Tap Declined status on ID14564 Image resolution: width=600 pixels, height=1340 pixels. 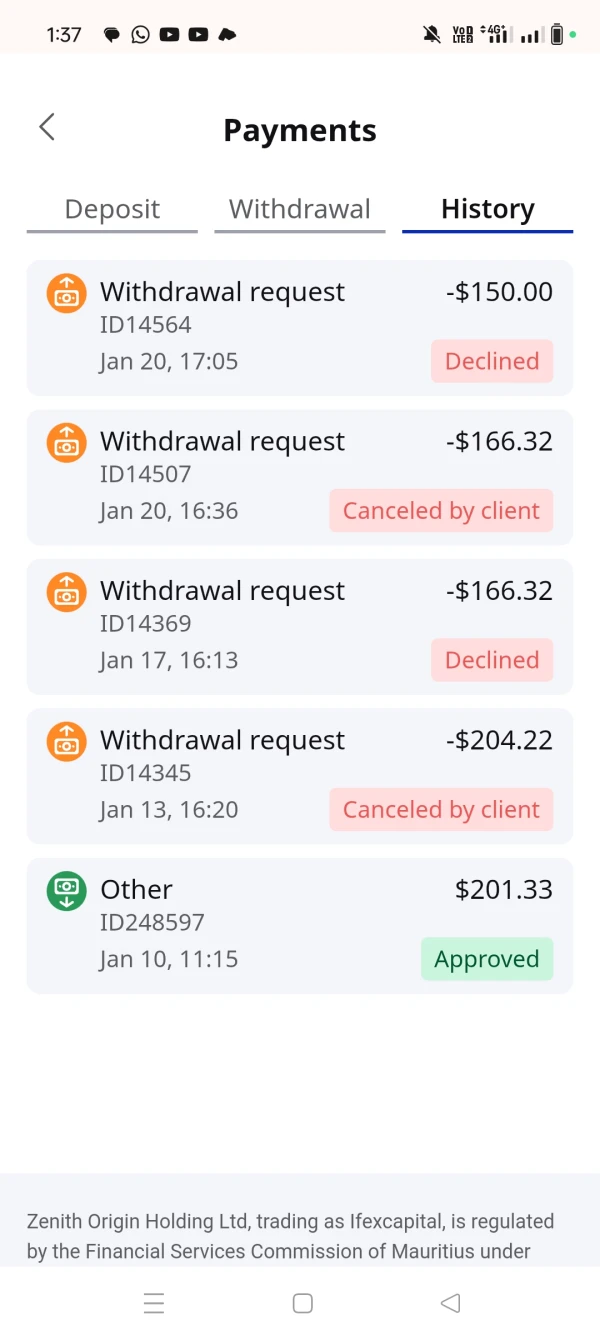tap(492, 362)
